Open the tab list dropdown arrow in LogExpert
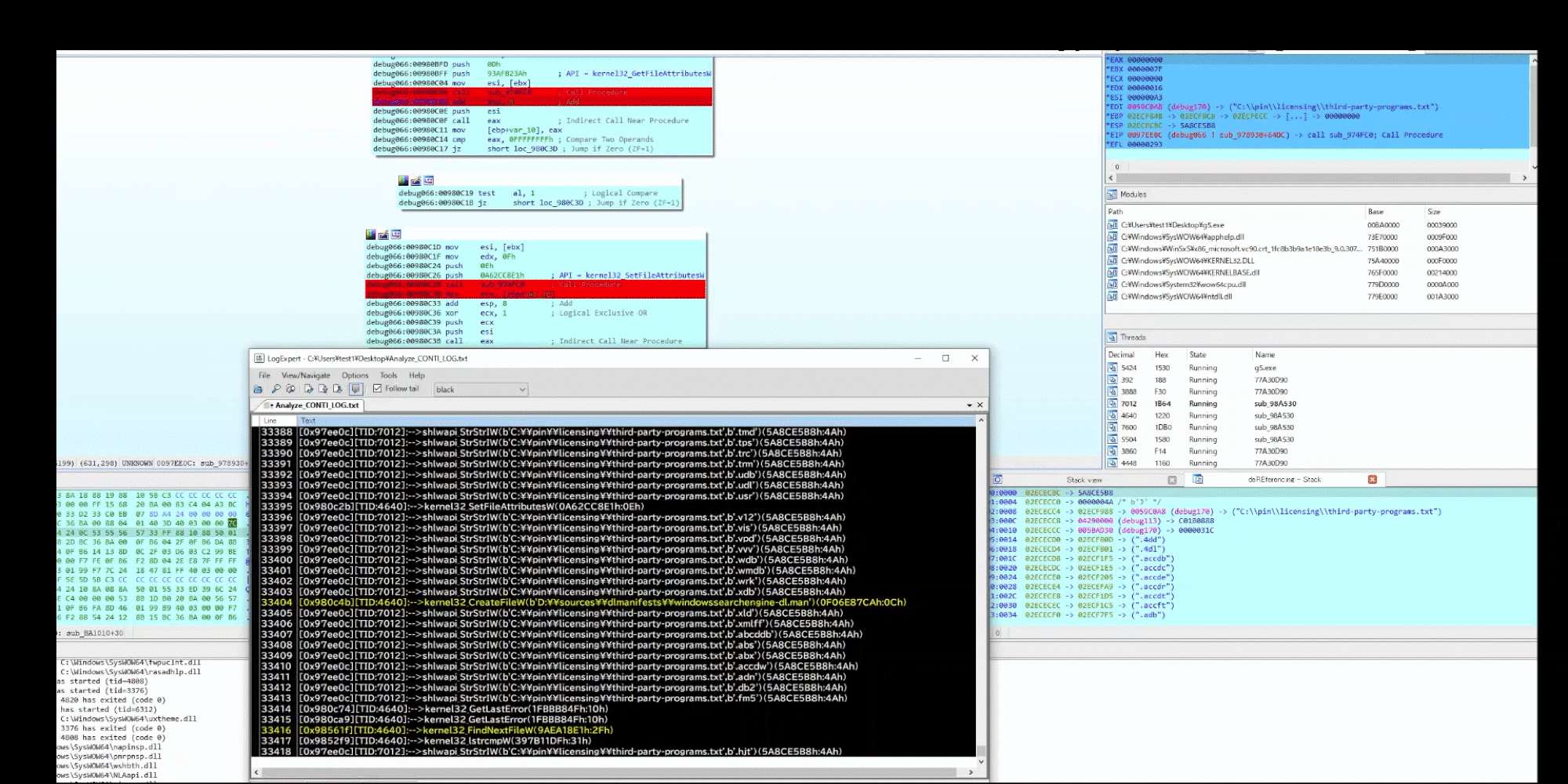Image resolution: width=1568 pixels, height=784 pixels. [971, 405]
